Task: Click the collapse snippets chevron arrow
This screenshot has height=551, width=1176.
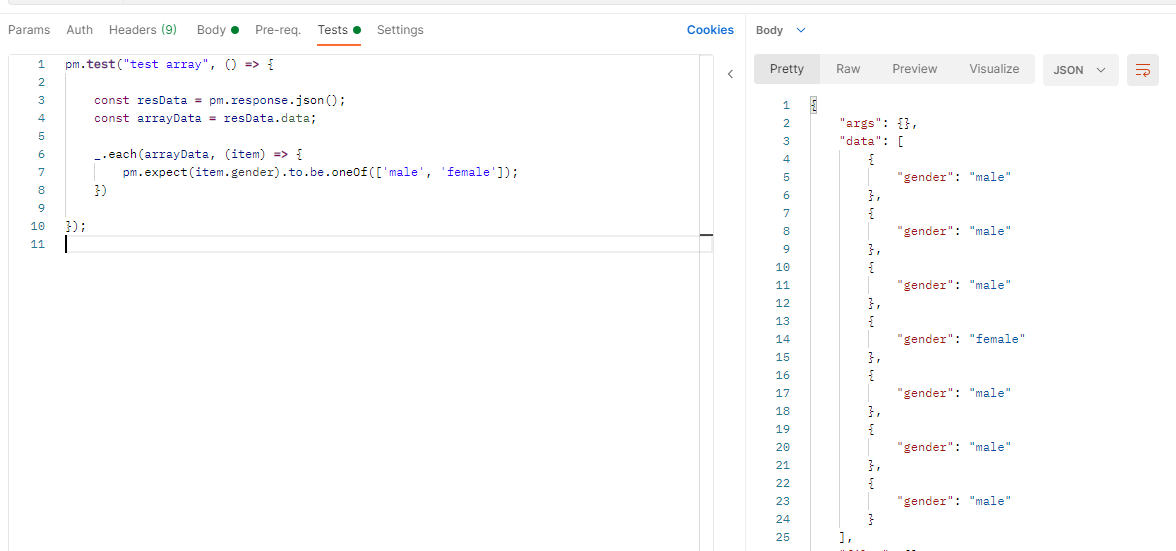Action: 730,73
